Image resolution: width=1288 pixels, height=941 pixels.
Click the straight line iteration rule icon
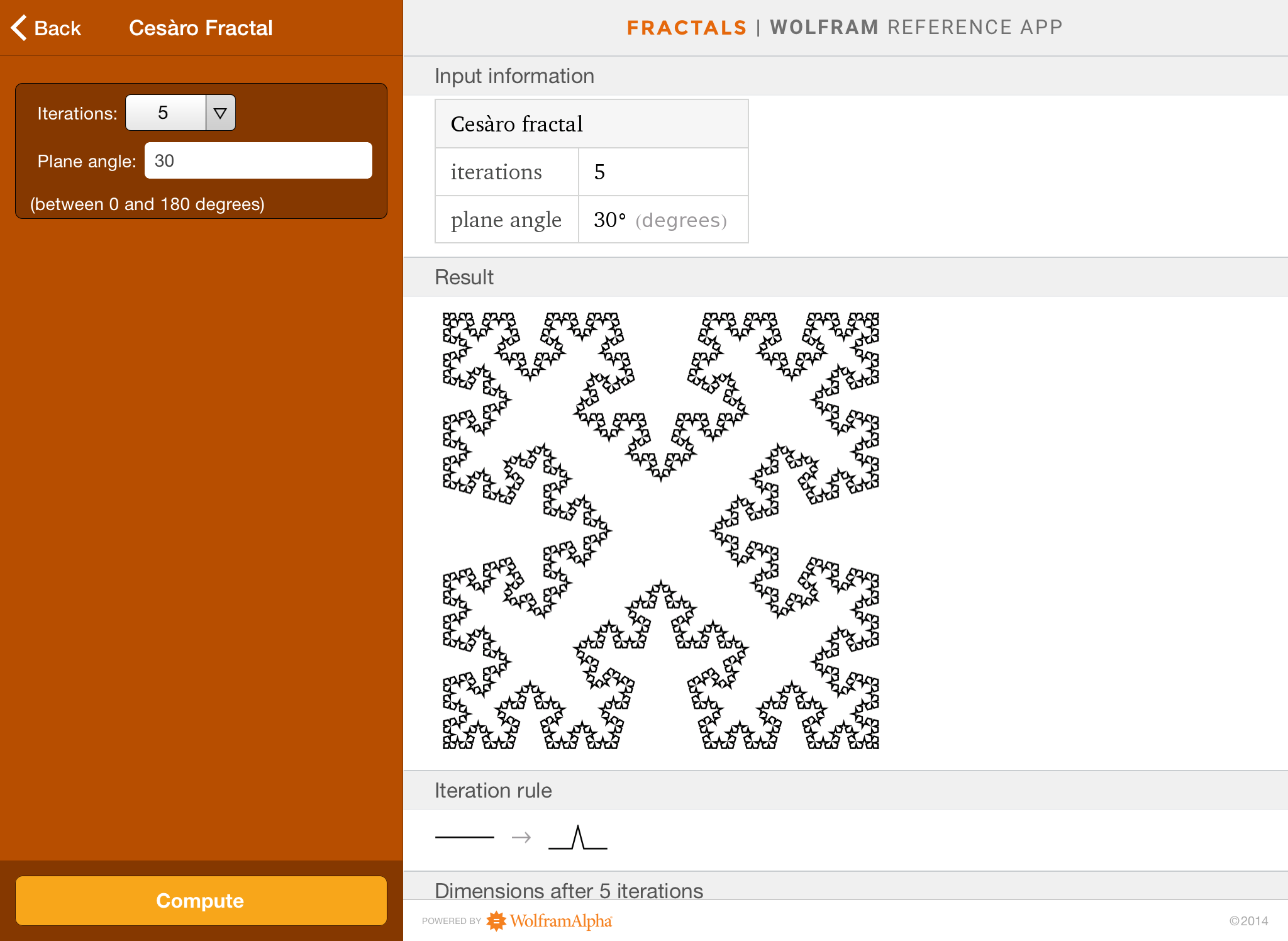[x=464, y=837]
